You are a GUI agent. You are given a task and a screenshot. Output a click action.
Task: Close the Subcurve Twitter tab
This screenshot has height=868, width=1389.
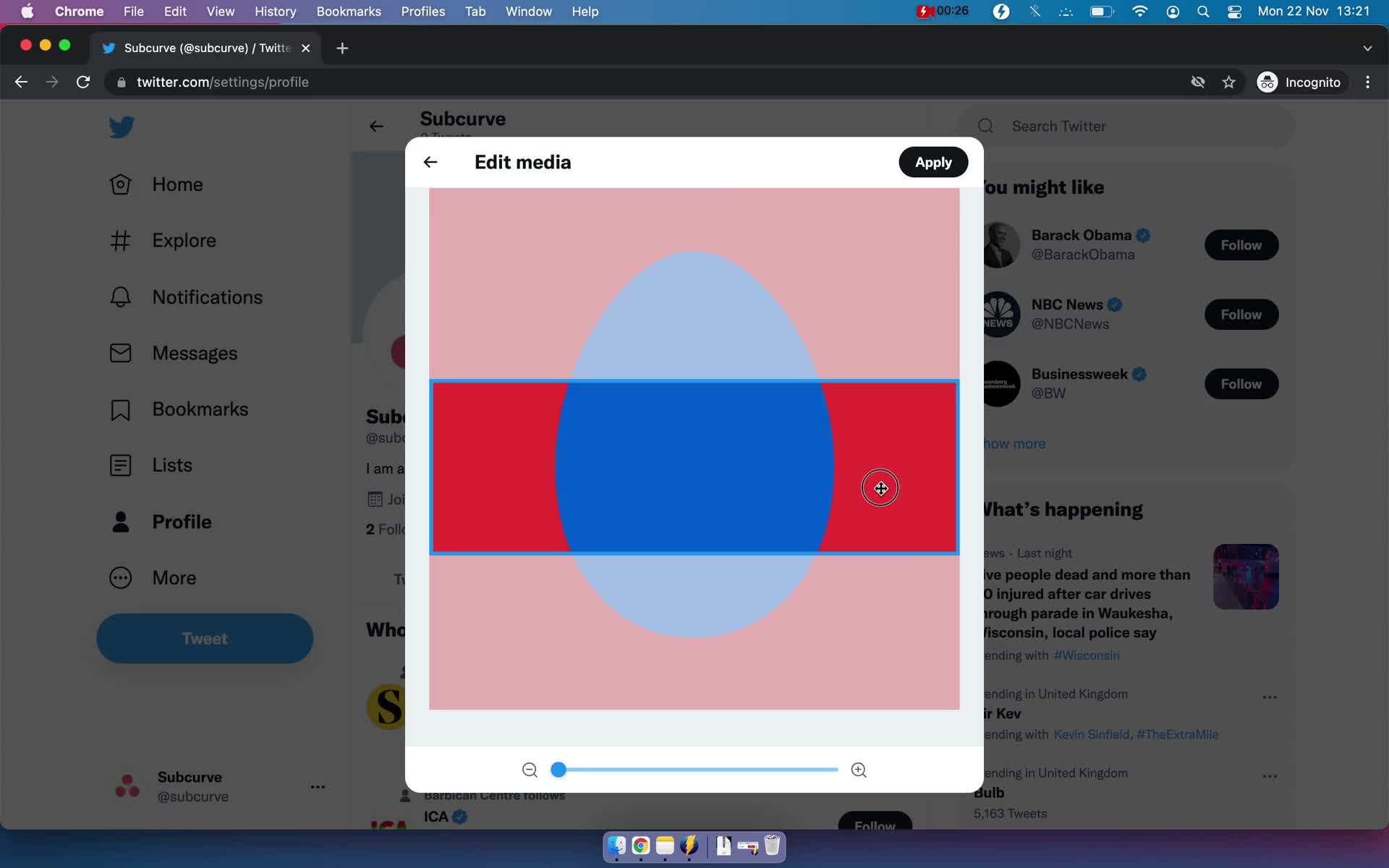tap(305, 48)
